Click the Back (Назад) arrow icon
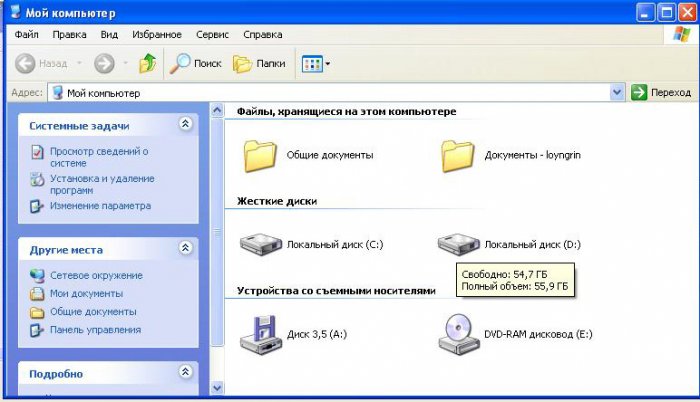Screen dimensions: 700x402 coord(25,63)
